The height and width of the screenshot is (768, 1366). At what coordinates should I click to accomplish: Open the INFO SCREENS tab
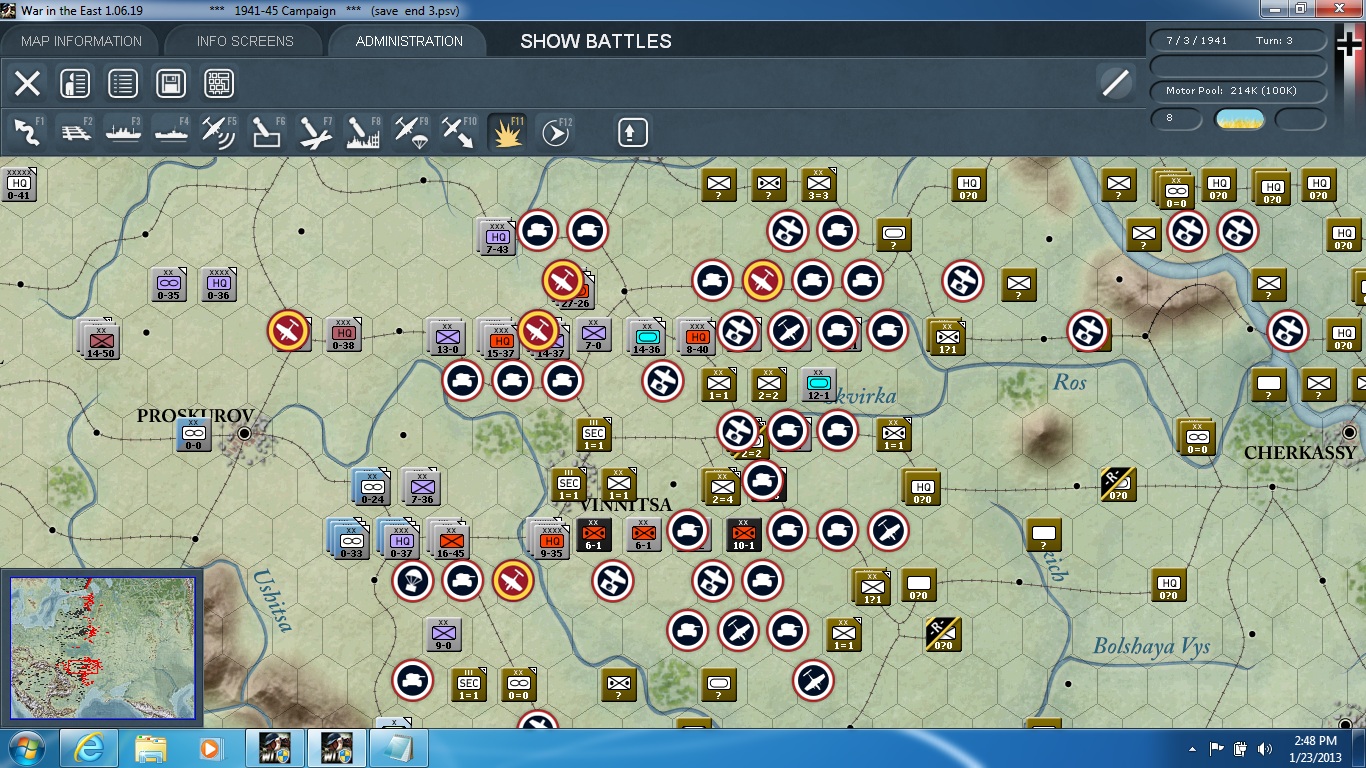(x=245, y=41)
